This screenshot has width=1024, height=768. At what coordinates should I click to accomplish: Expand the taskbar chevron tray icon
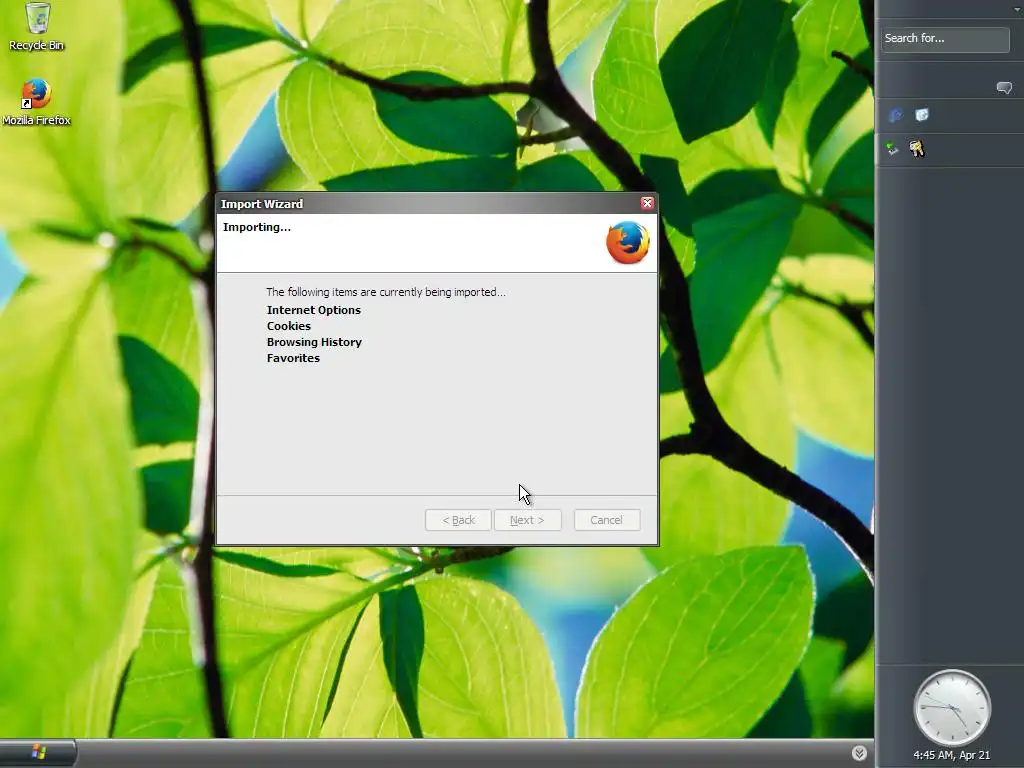[x=859, y=753]
